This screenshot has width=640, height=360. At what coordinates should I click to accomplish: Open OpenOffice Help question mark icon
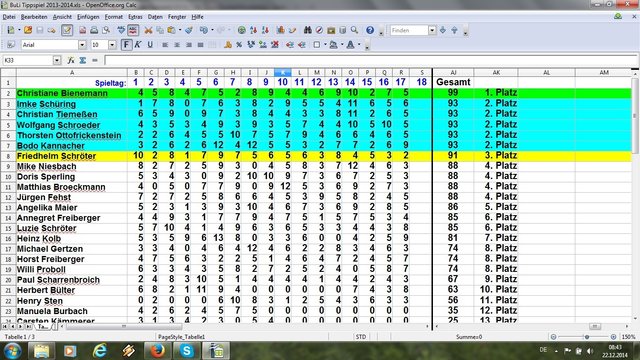click(370, 30)
